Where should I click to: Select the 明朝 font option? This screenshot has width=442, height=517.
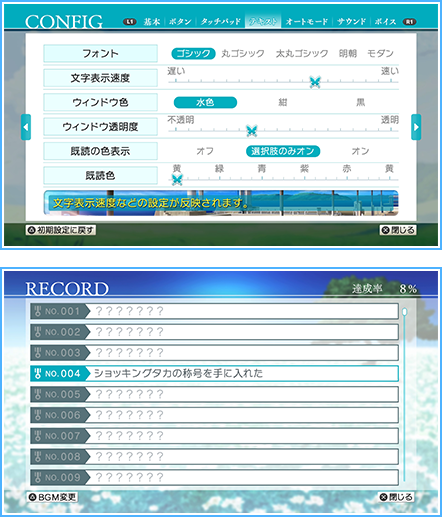point(348,53)
